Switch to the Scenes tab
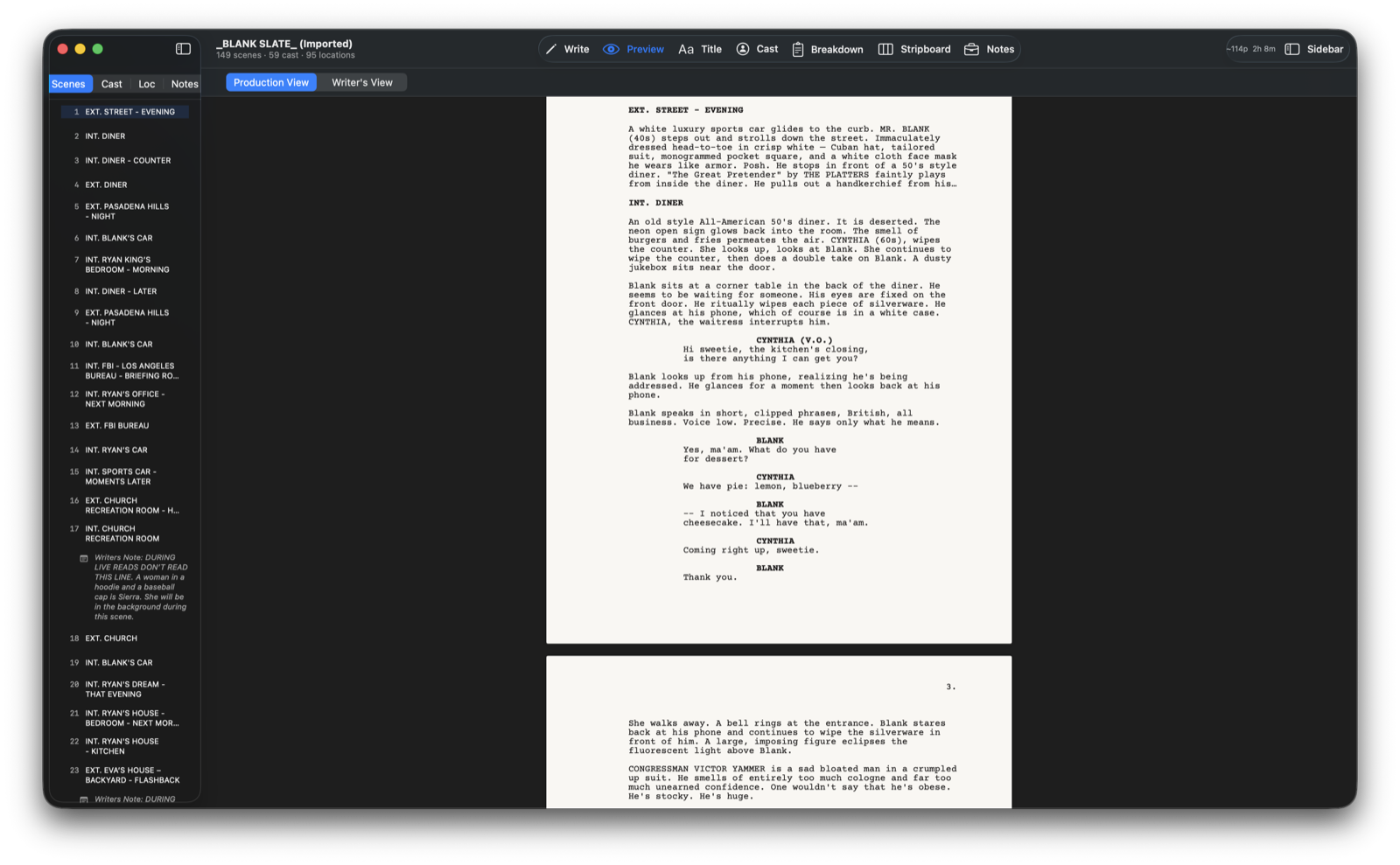Viewport: 1400px width, 865px height. click(x=68, y=84)
